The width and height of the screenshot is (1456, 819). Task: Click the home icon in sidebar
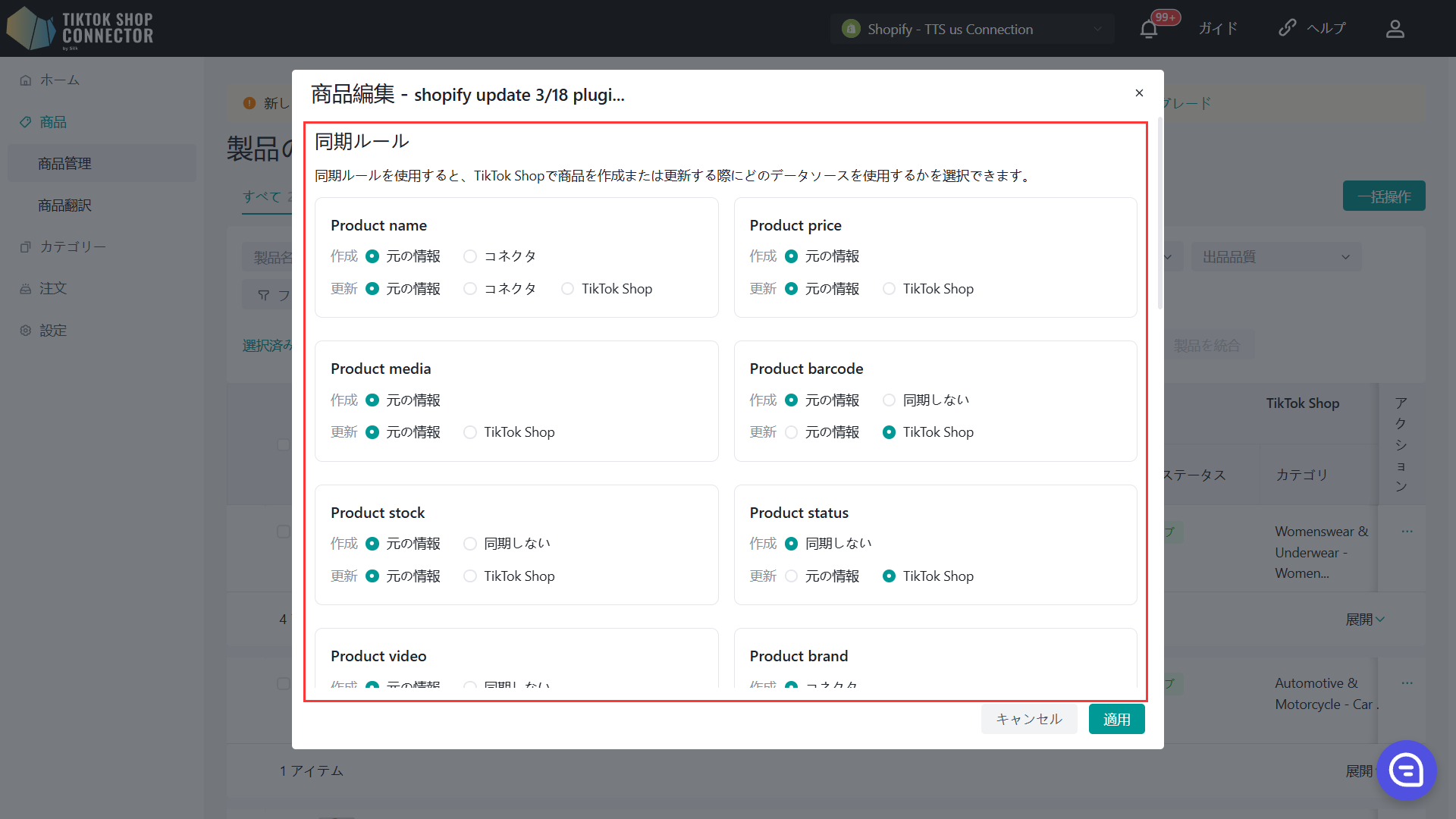[26, 80]
